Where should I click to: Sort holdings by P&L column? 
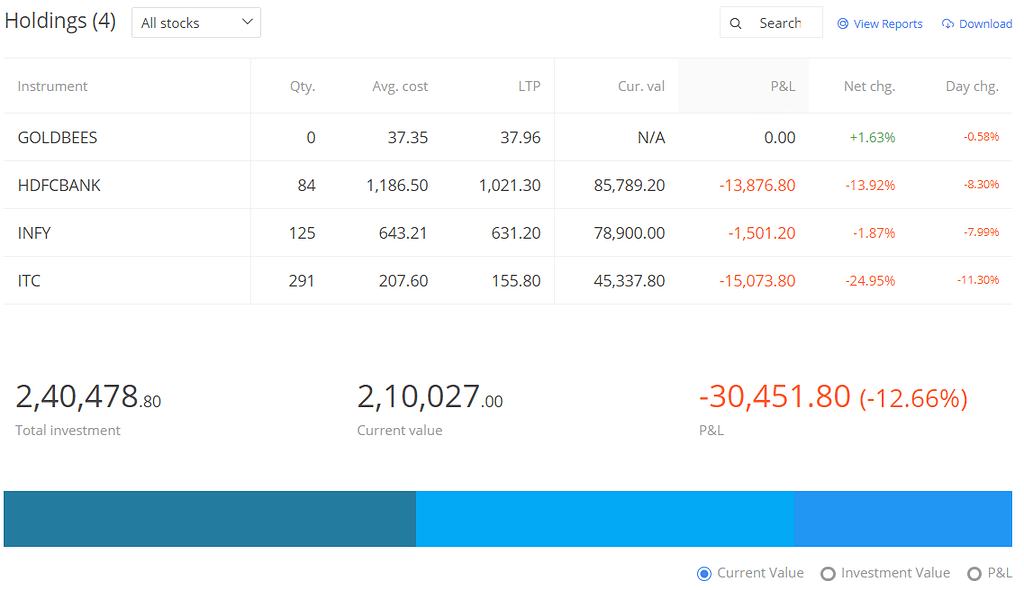click(x=782, y=86)
